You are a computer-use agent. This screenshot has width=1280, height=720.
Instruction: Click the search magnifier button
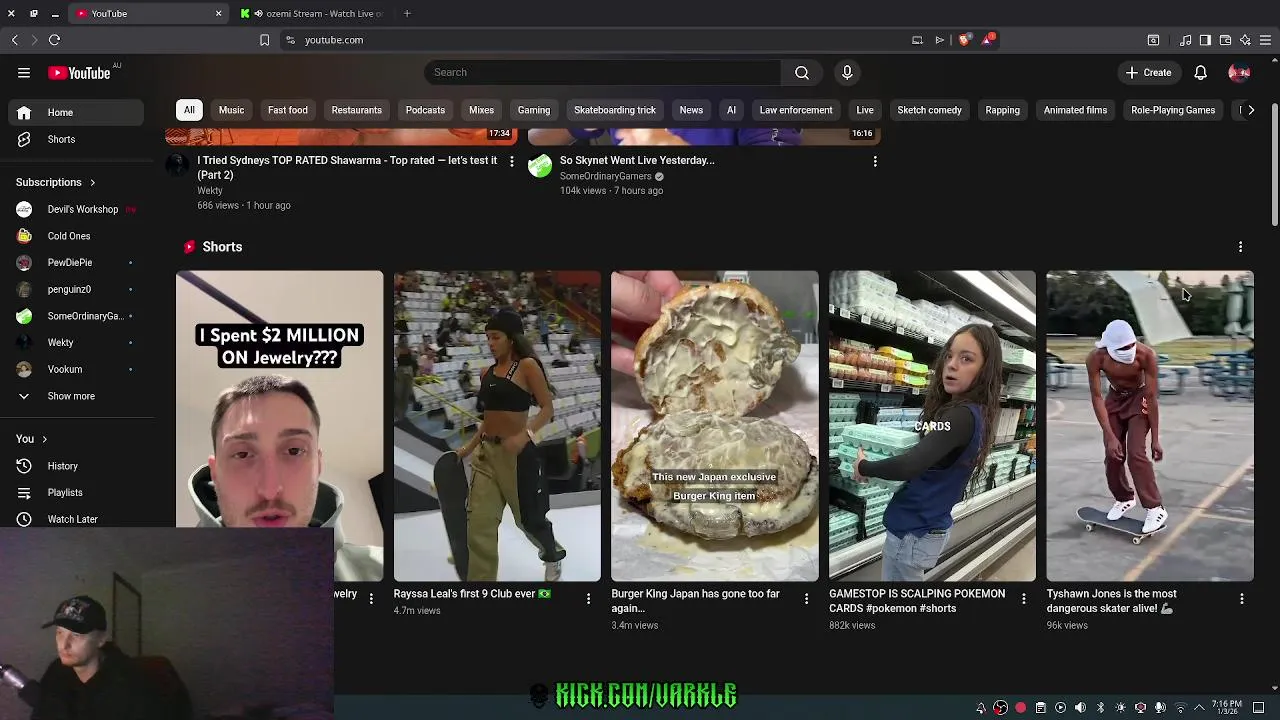(802, 72)
